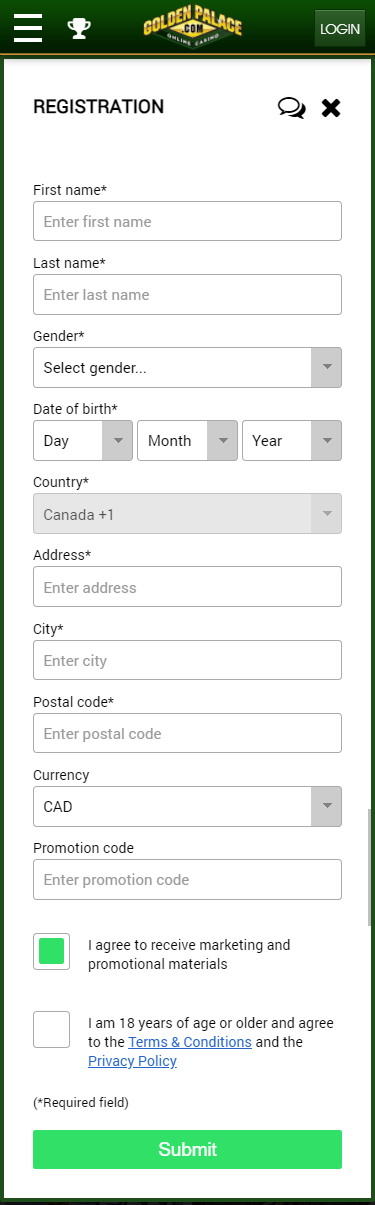Focus the first name field
Screen dimensions: 375x1205
point(187,221)
